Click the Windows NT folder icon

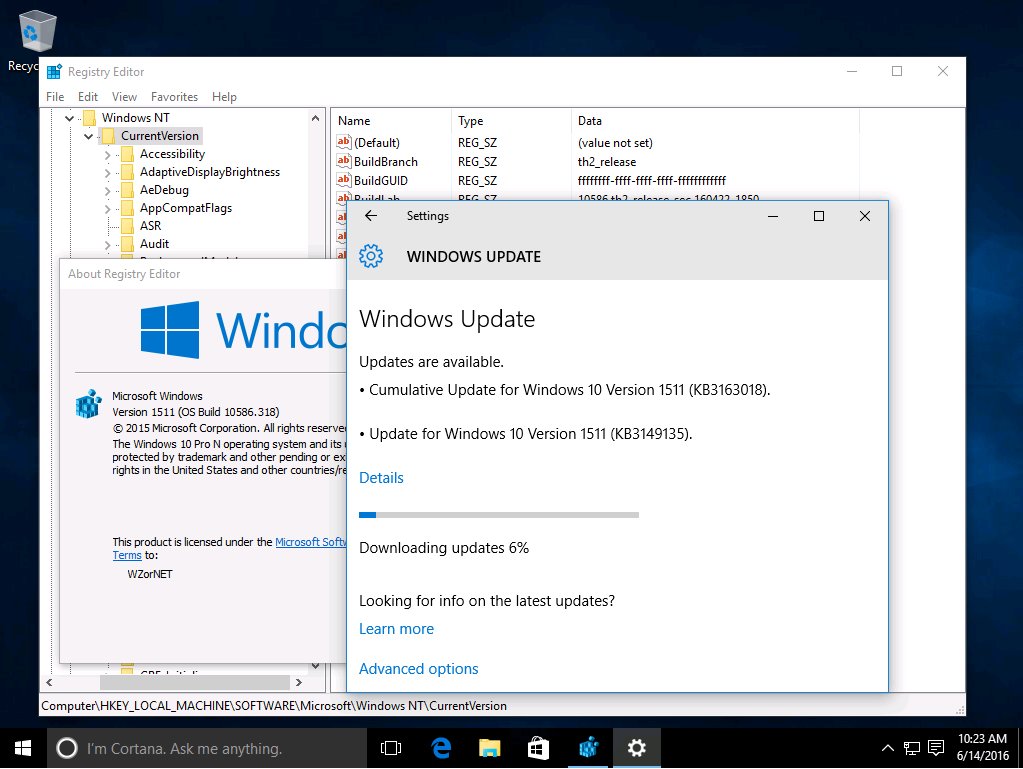tap(90, 117)
